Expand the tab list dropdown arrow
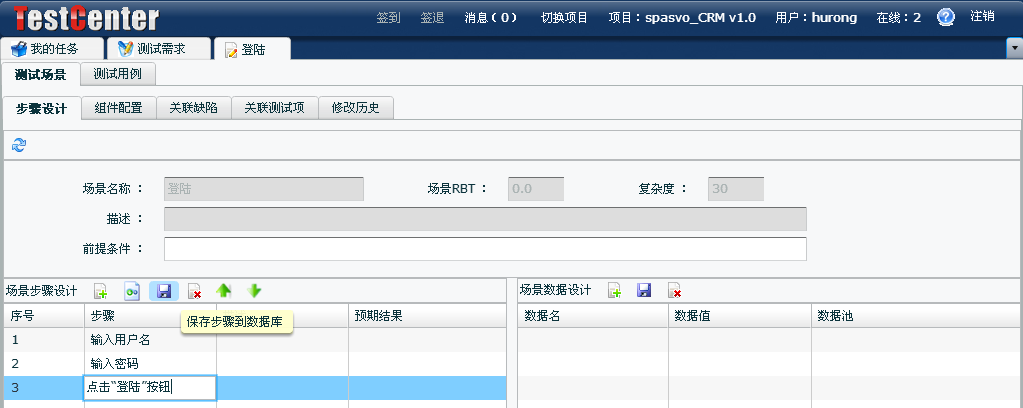1023x408 pixels. click(1012, 48)
